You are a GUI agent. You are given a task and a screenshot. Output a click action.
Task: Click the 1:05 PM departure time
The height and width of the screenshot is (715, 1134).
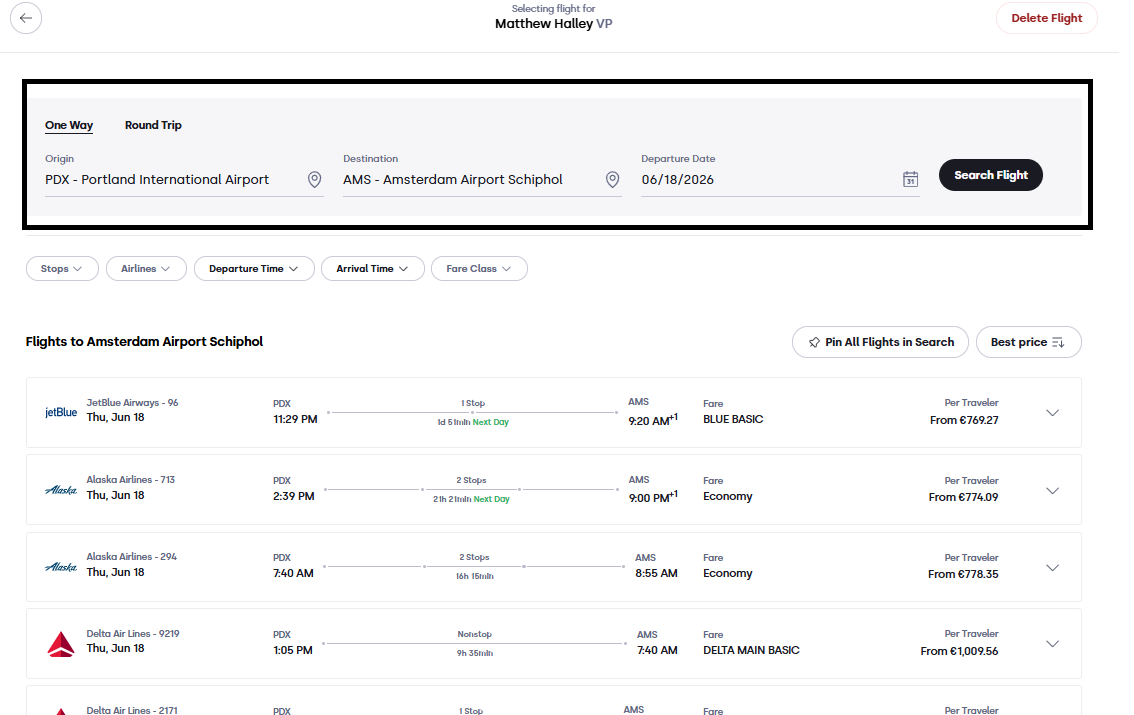point(293,650)
